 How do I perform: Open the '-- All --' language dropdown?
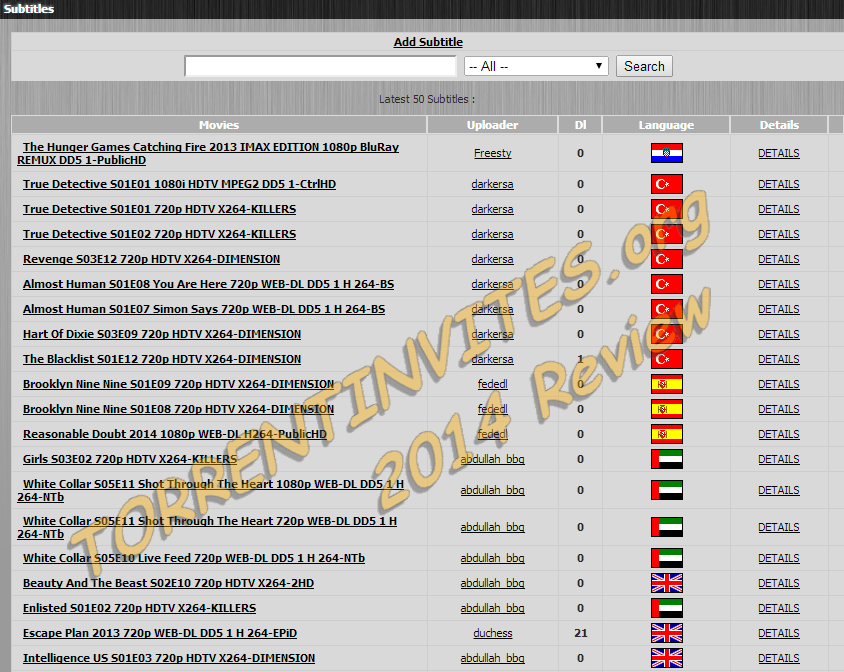(x=536, y=66)
